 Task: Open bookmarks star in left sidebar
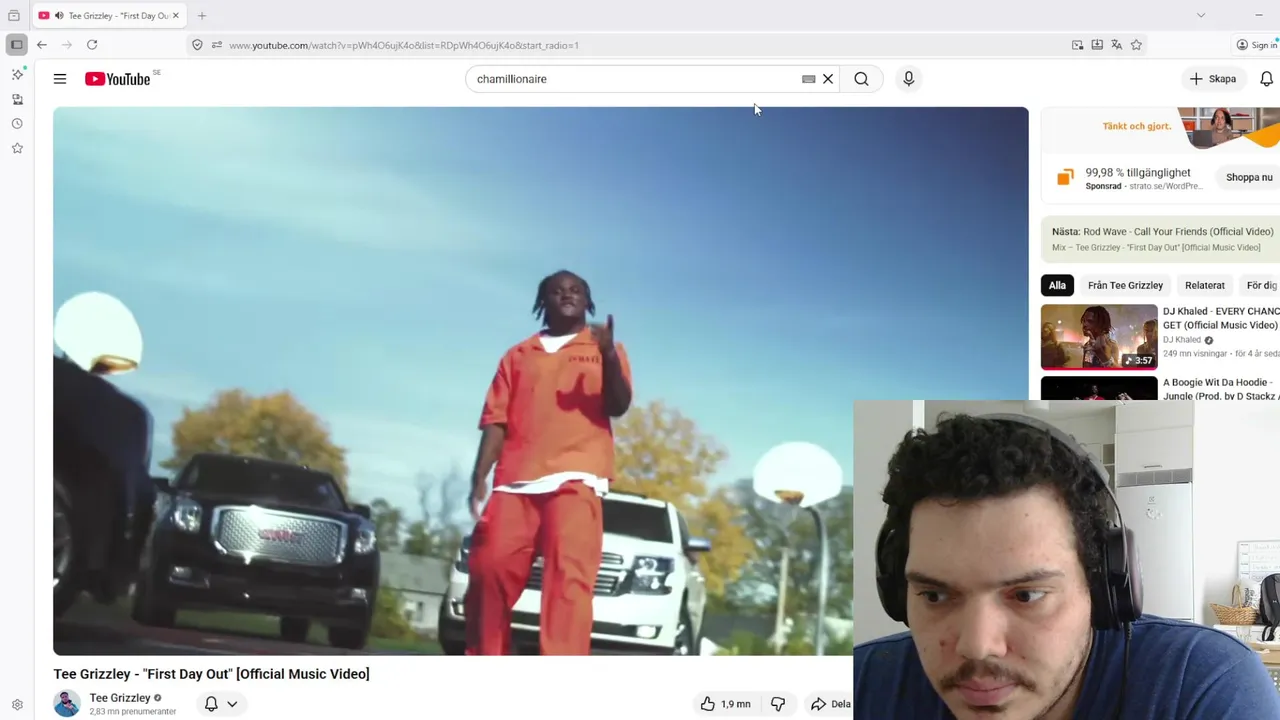tap(17, 148)
